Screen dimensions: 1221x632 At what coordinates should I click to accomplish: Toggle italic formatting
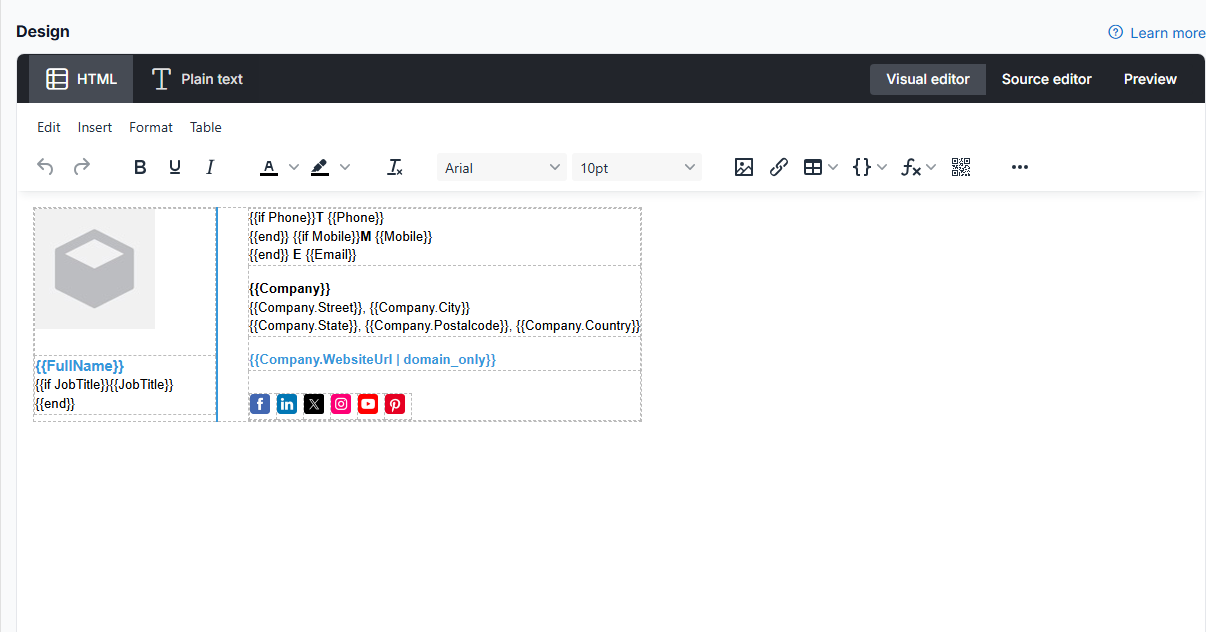[210, 167]
